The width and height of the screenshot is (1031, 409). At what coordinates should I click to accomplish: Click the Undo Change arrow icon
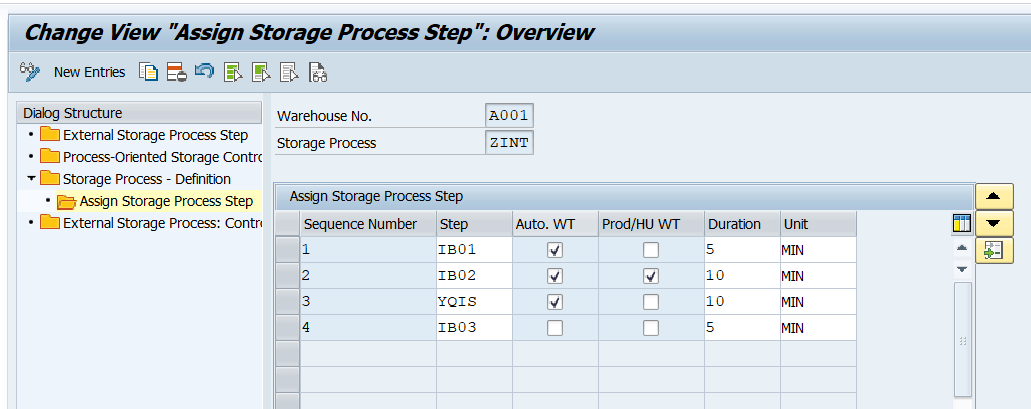point(204,72)
